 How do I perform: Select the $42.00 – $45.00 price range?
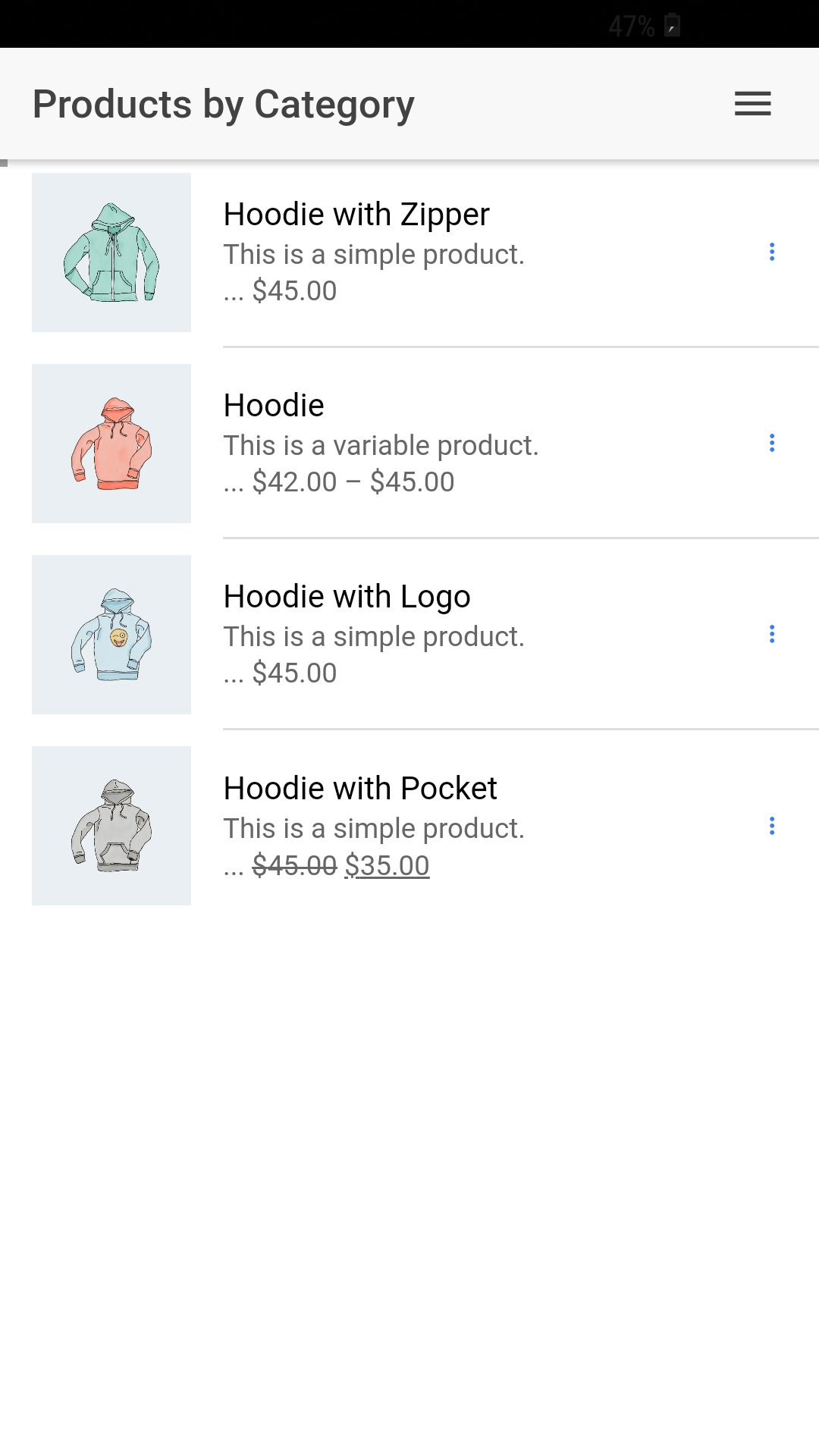pos(353,482)
